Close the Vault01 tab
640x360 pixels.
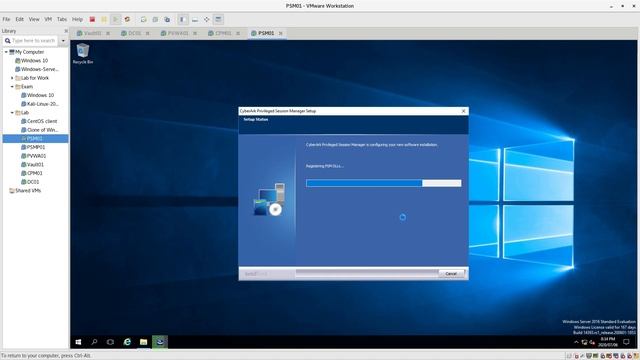click(x=108, y=33)
